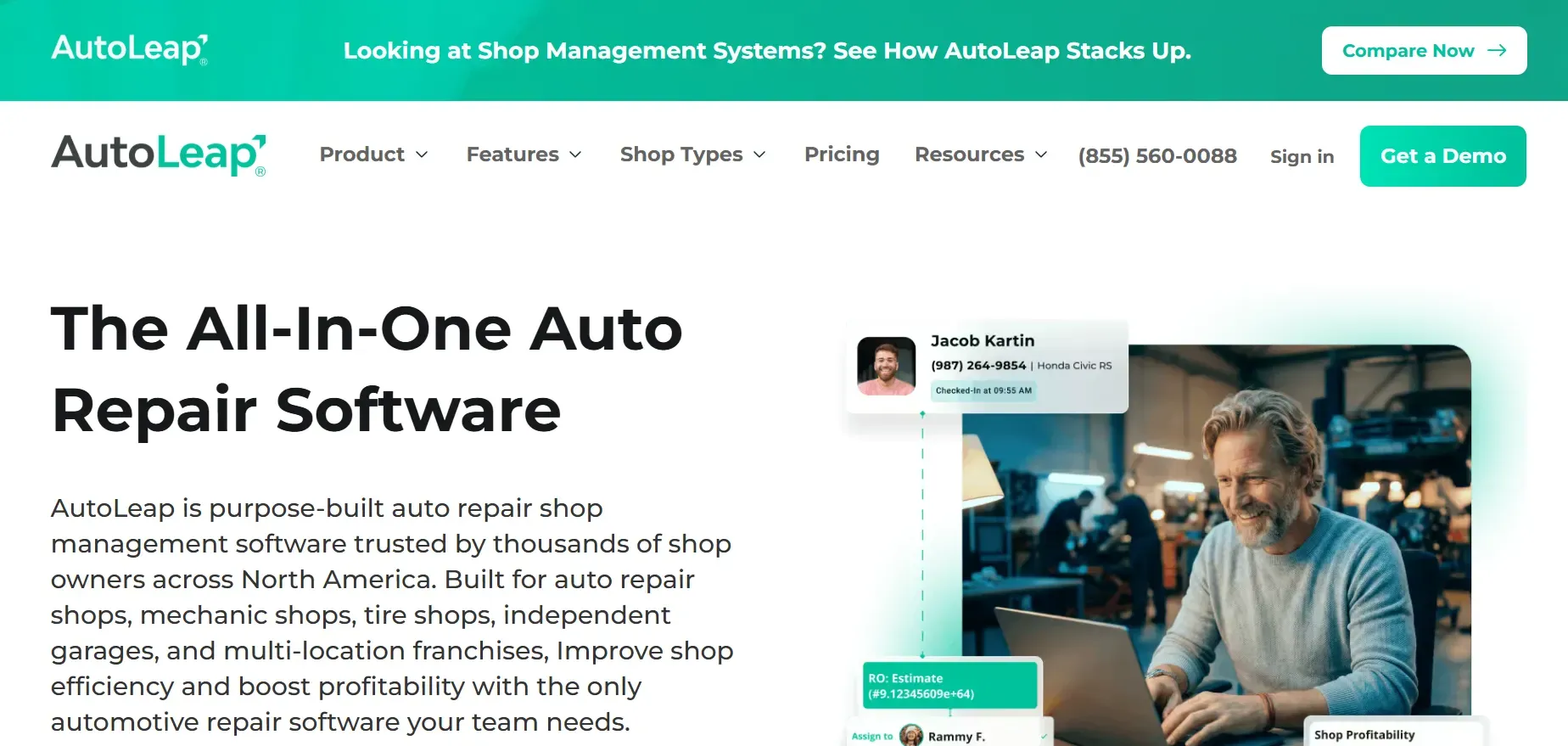Expand the Features dropdown chevron
Screen dimensions: 1568x746
tap(575, 155)
